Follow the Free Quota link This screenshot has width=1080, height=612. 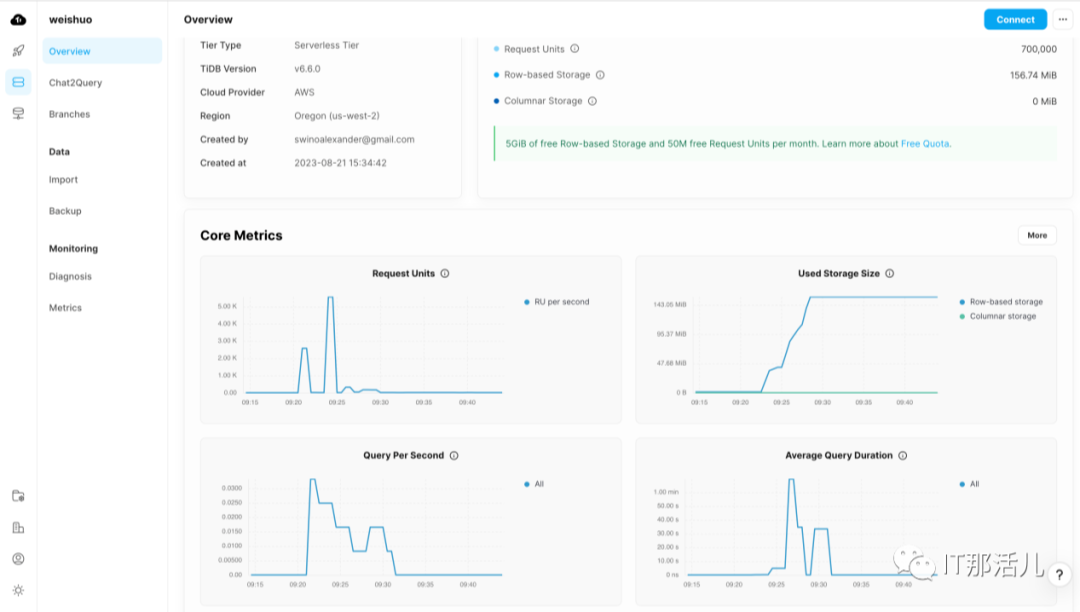925,144
